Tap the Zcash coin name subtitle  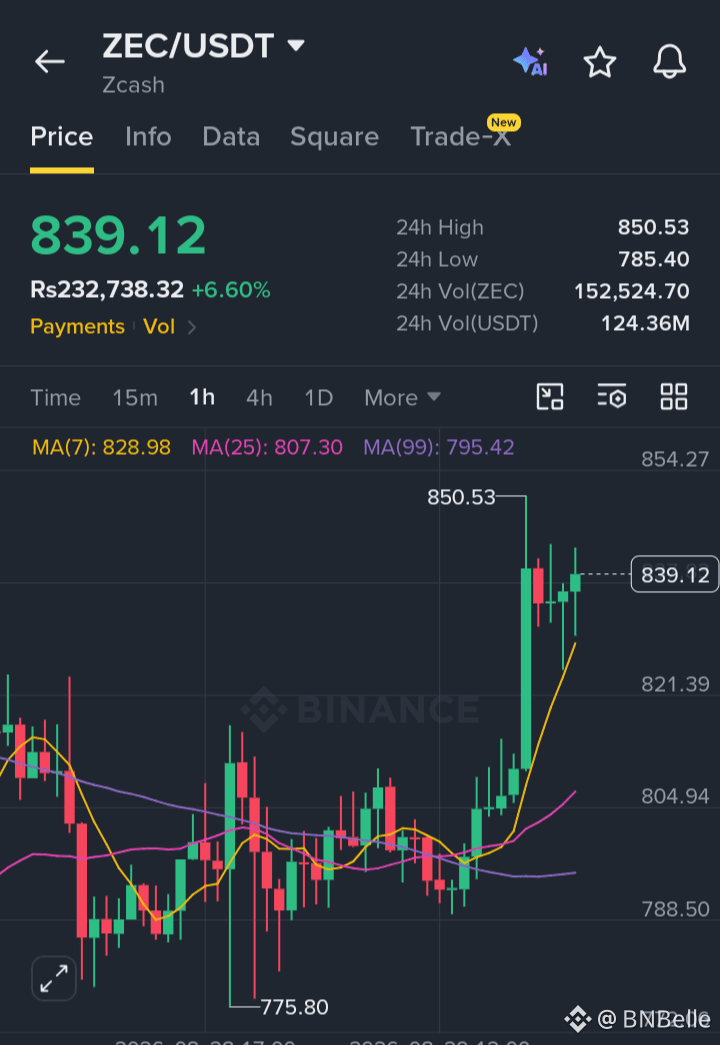coord(133,85)
